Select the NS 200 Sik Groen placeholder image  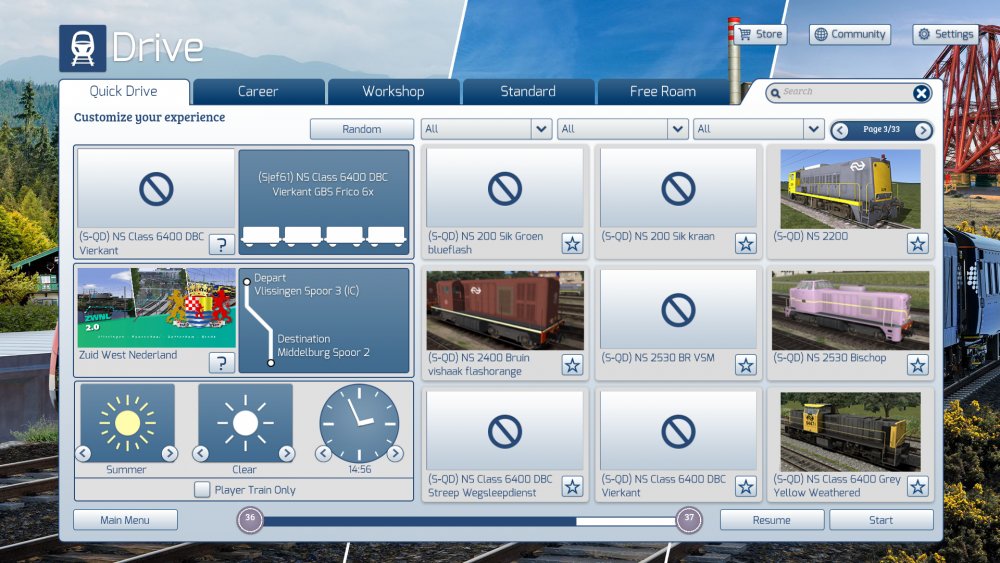[x=505, y=189]
